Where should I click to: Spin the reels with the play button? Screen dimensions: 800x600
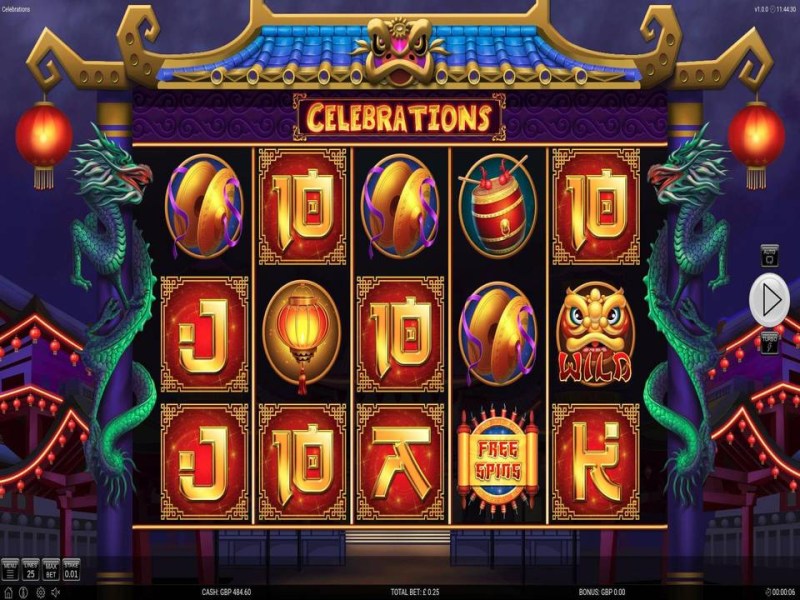tap(769, 299)
